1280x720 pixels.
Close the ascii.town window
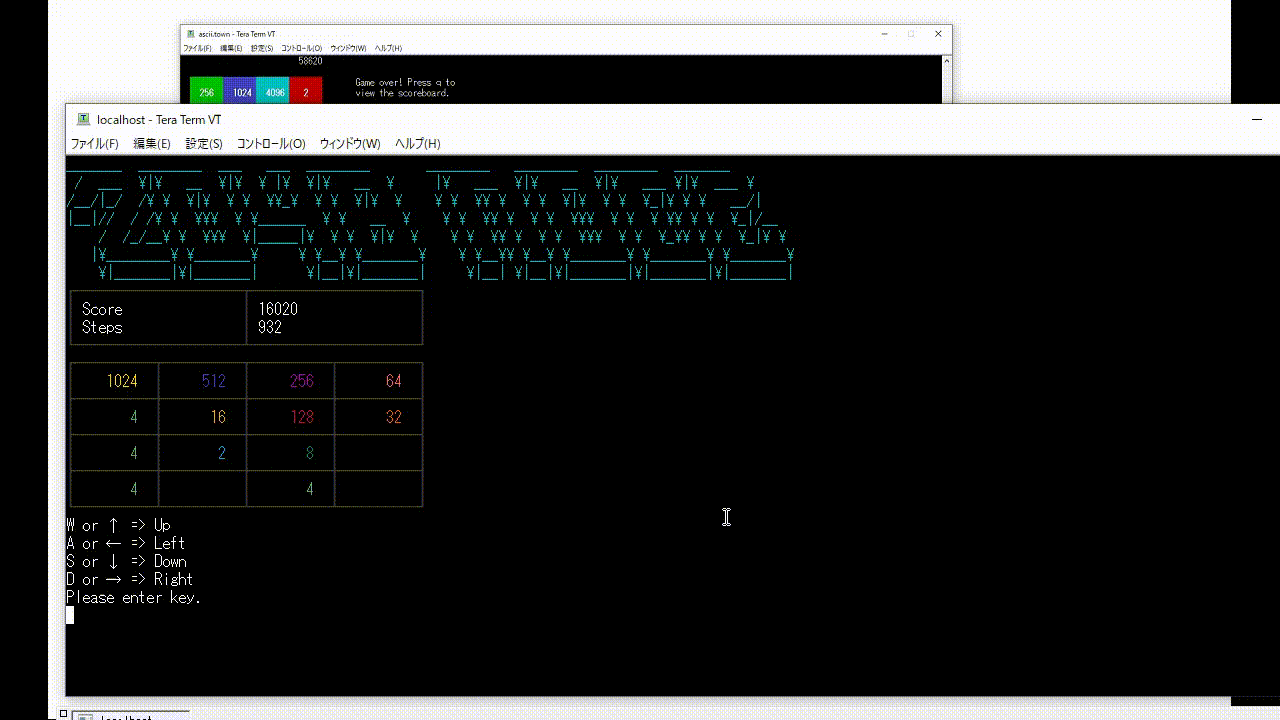[x=938, y=34]
